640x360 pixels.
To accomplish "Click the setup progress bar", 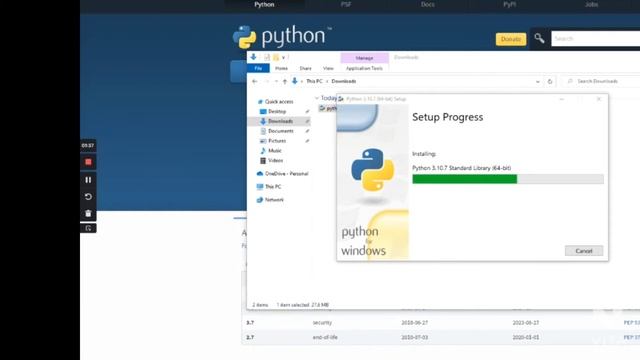I will (x=508, y=179).
